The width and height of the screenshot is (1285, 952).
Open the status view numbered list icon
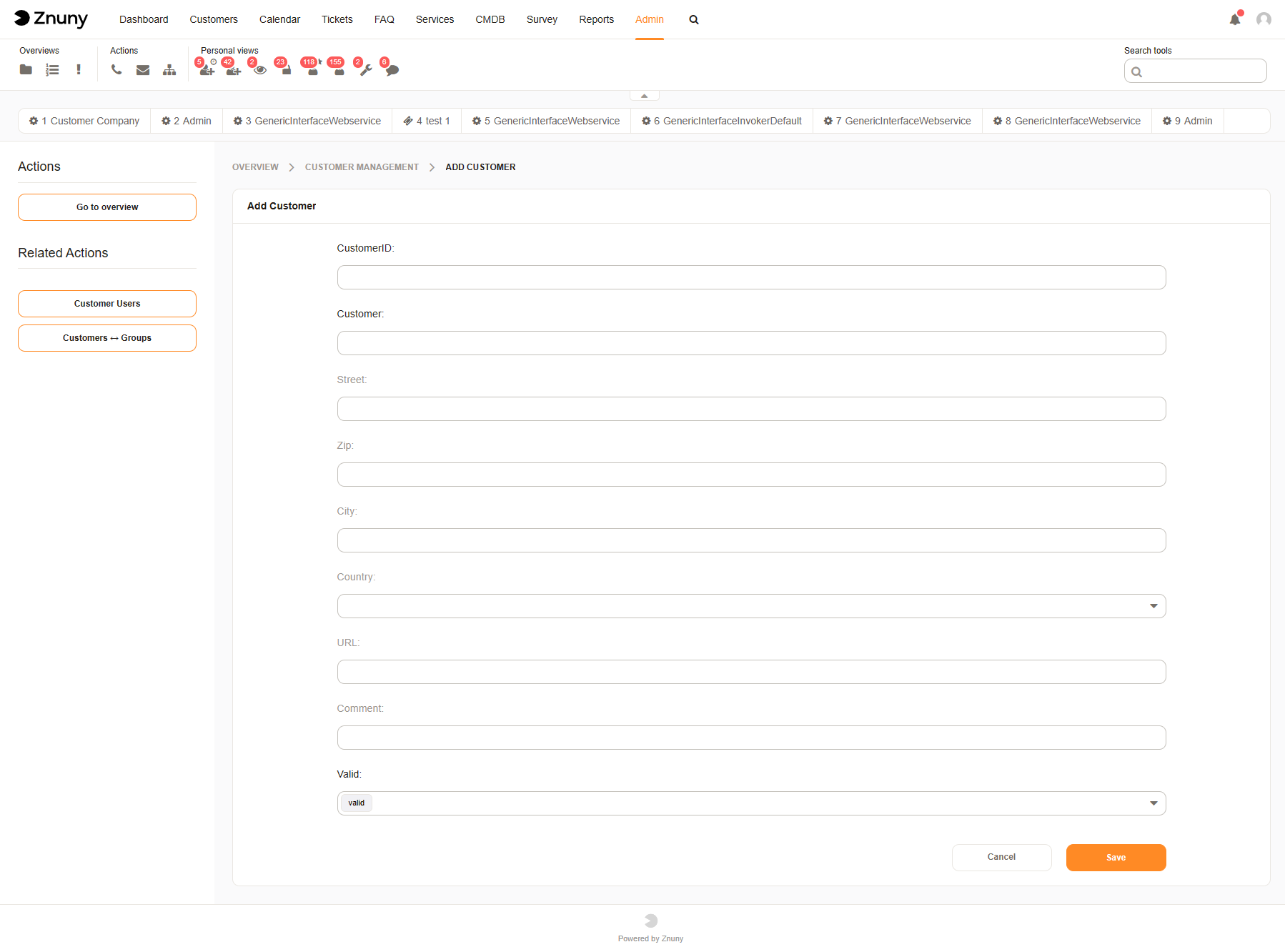point(52,69)
